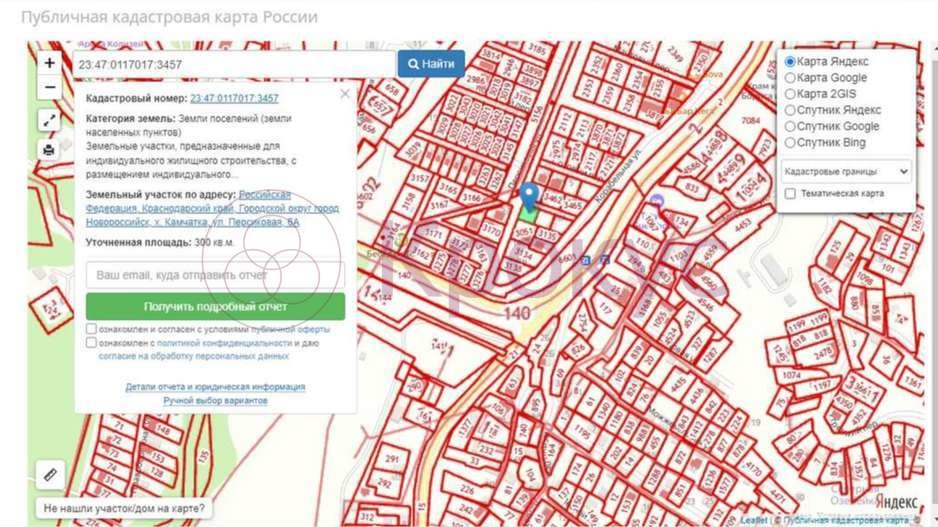938x527 pixels.
Task: Open the публичной оферты link
Action: (x=290, y=329)
